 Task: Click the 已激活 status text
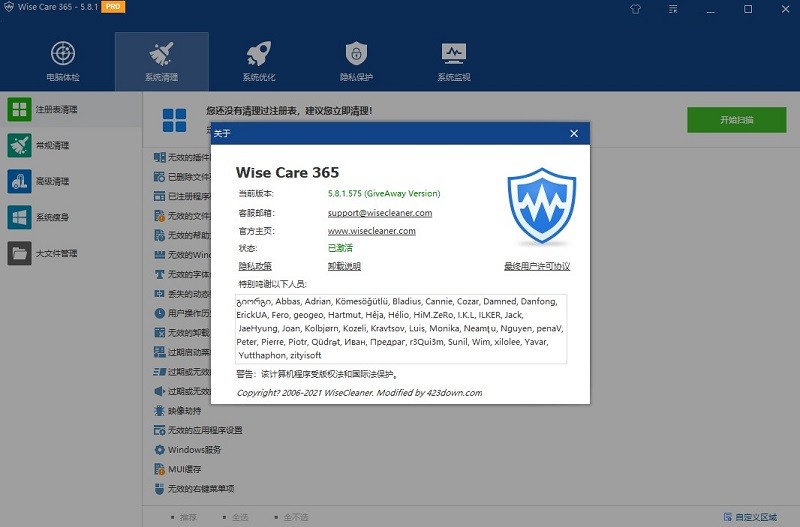(340, 248)
